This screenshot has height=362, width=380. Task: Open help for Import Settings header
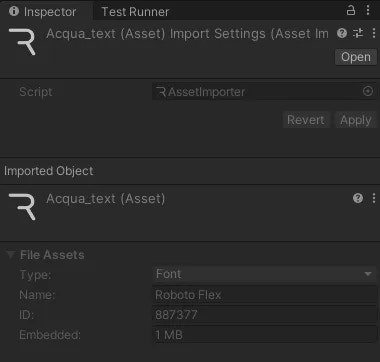click(342, 33)
